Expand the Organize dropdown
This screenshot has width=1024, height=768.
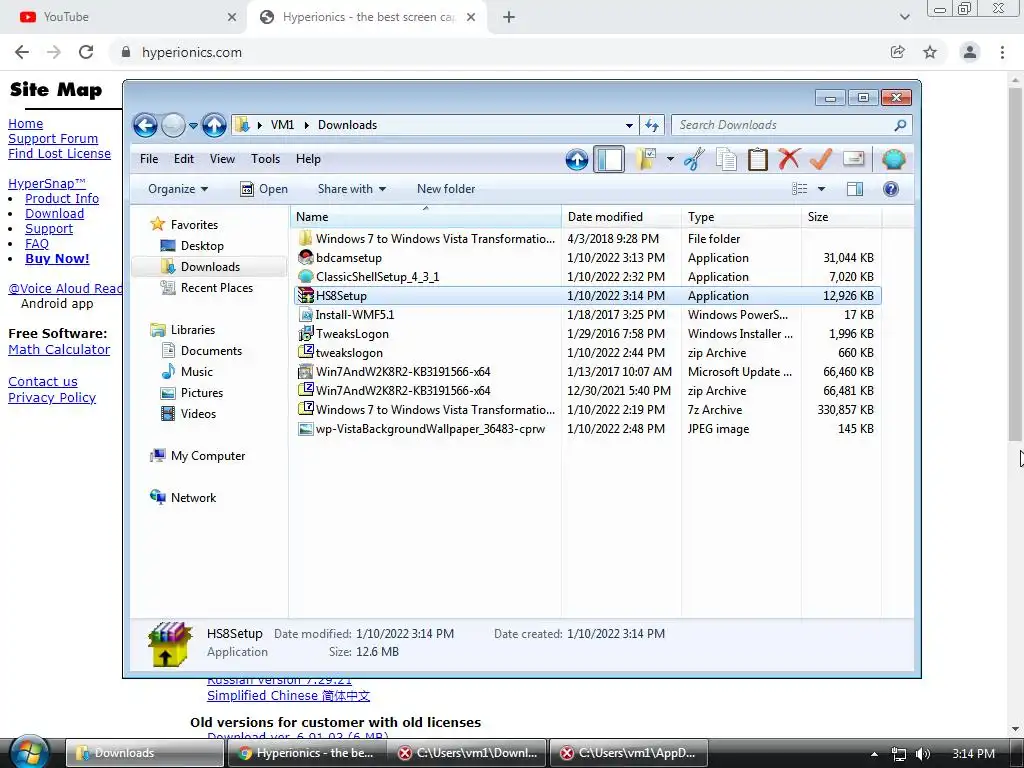(x=178, y=189)
